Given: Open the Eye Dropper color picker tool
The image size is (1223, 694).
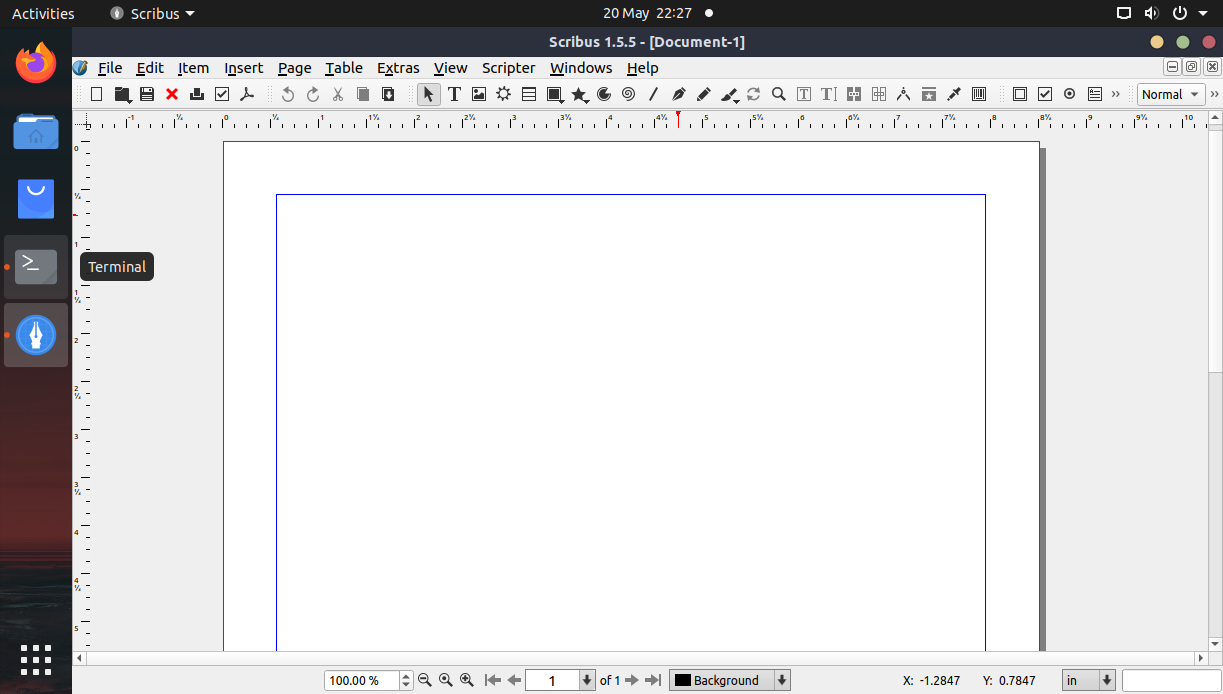Looking at the screenshot, I should tap(953, 94).
